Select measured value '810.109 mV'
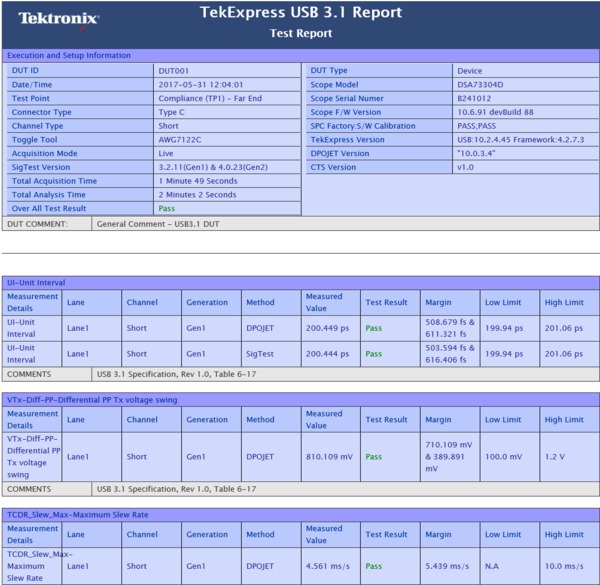This screenshot has width=600, height=585. tap(329, 456)
